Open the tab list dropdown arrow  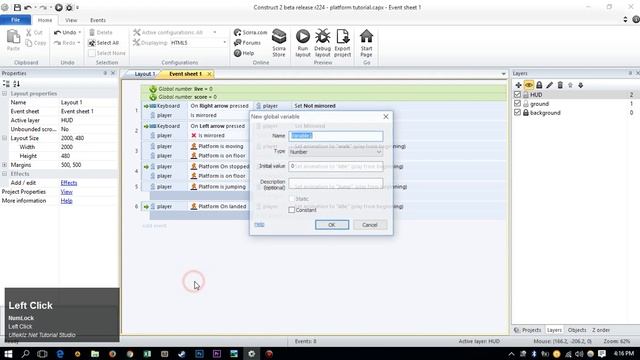click(503, 74)
